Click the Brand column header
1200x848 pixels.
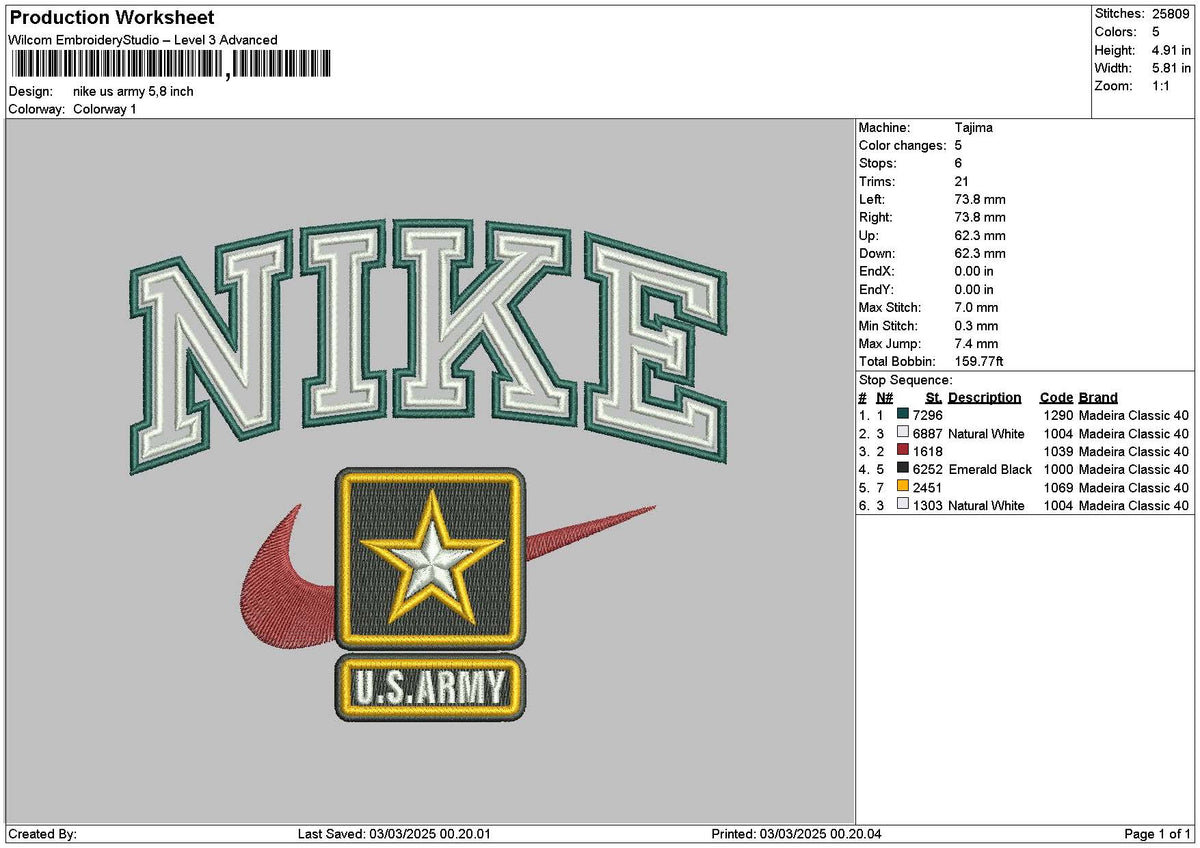(1097, 397)
